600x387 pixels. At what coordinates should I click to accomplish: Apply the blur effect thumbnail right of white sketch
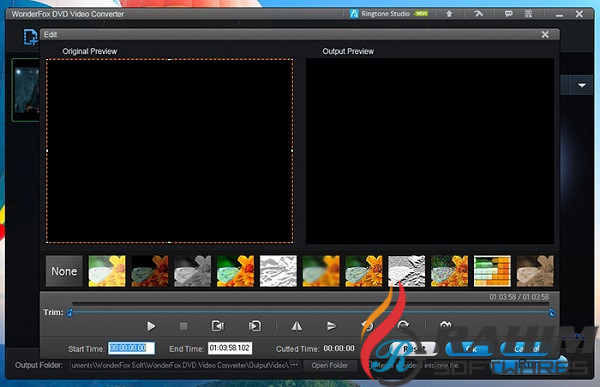coord(321,271)
